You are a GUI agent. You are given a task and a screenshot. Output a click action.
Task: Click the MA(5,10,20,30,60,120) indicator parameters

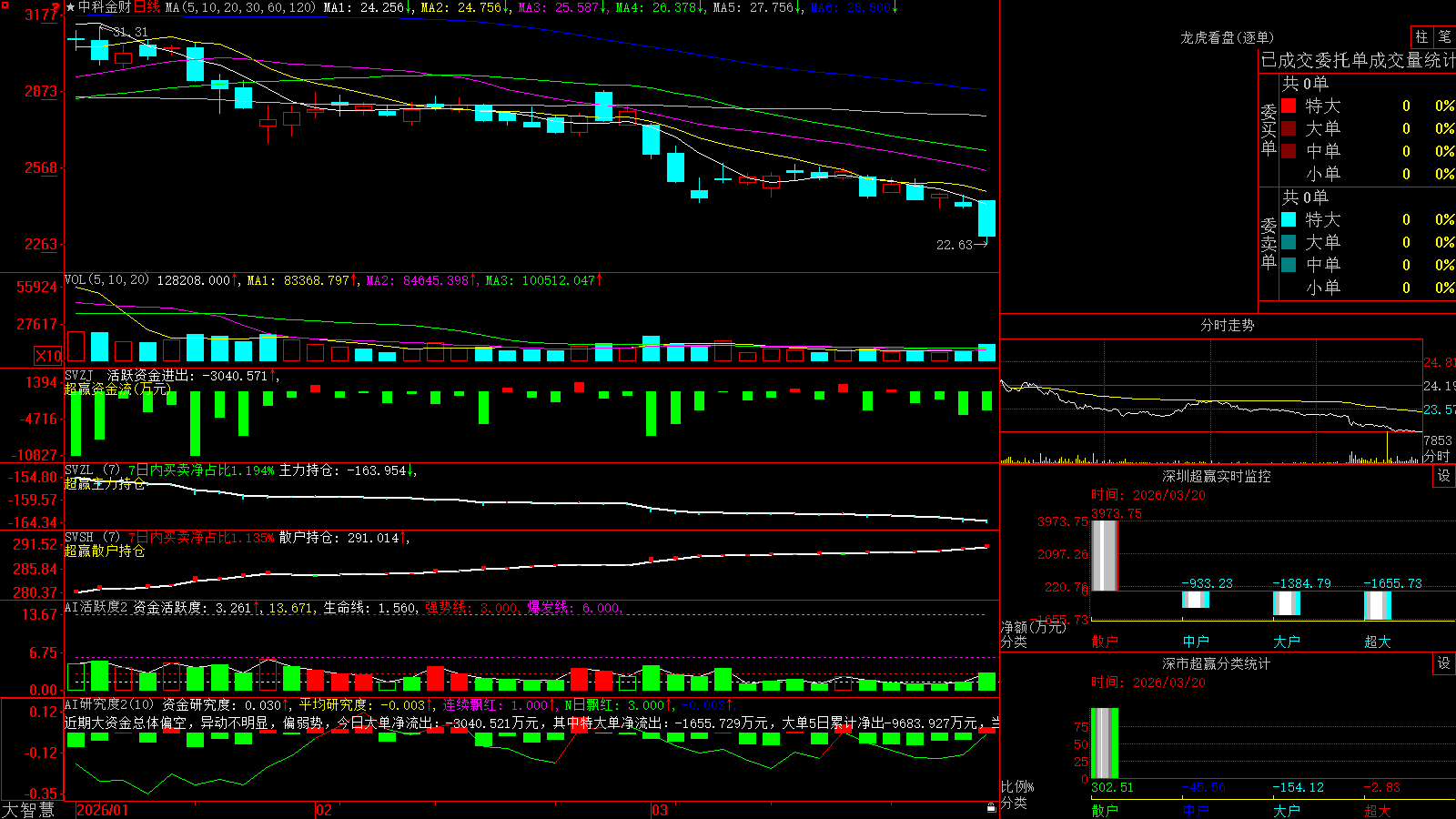click(241, 7)
